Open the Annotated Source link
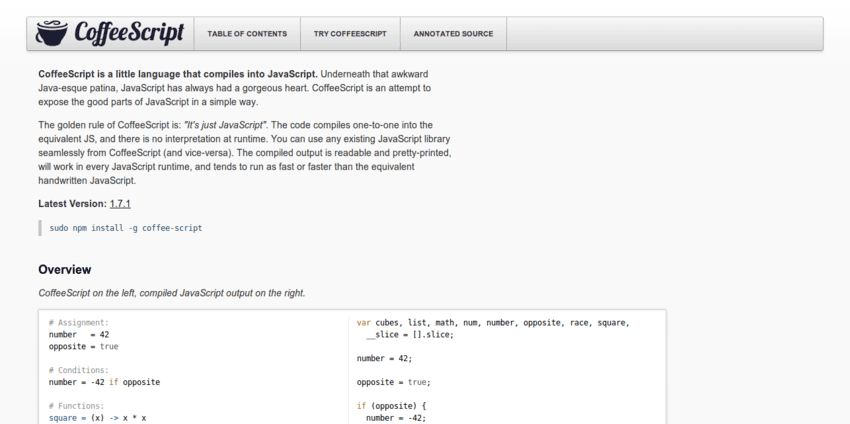The width and height of the screenshot is (850, 424). tap(453, 34)
